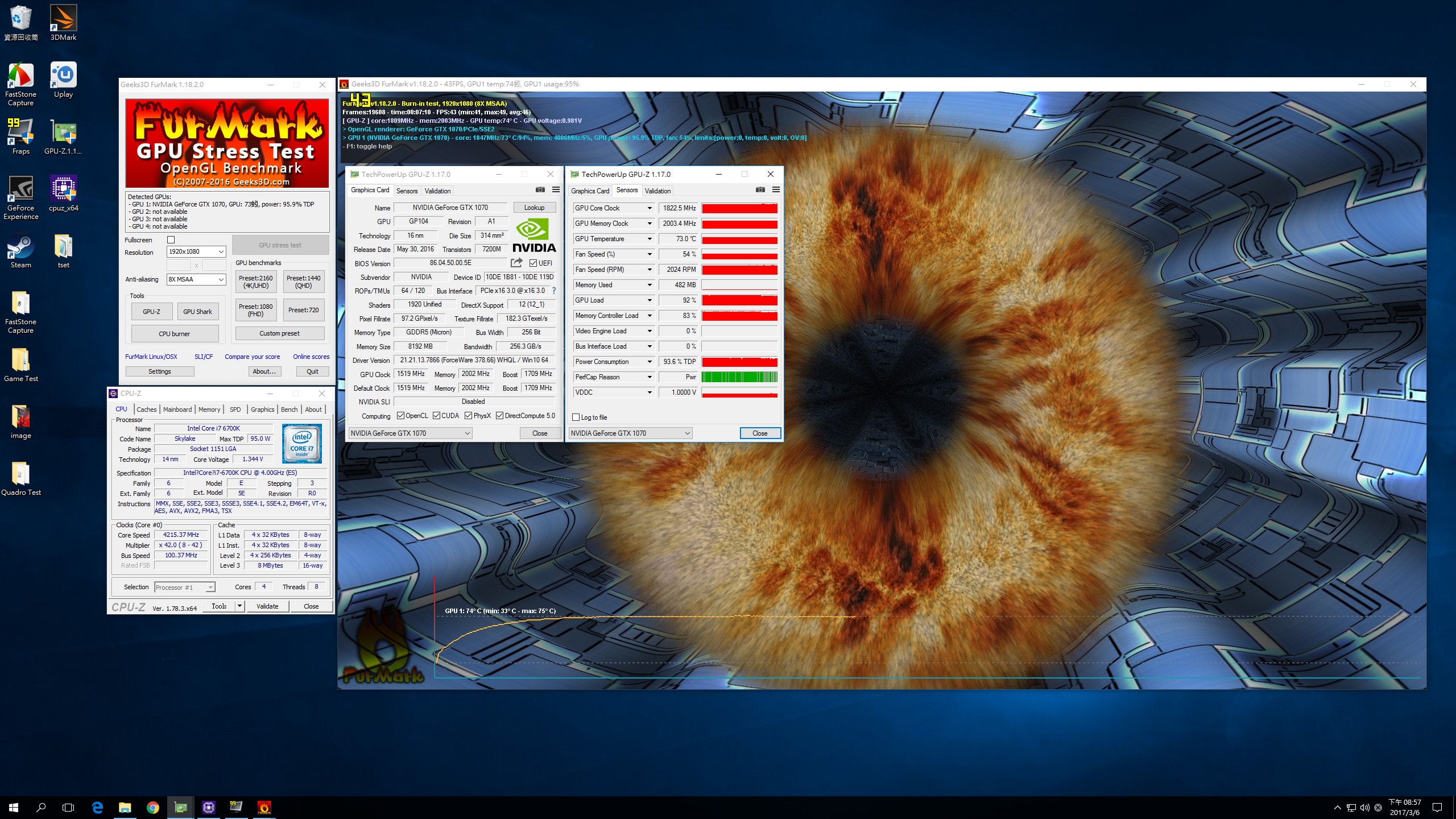Open the Recycle Bin desktop icon
The image size is (1456, 819).
point(21,23)
